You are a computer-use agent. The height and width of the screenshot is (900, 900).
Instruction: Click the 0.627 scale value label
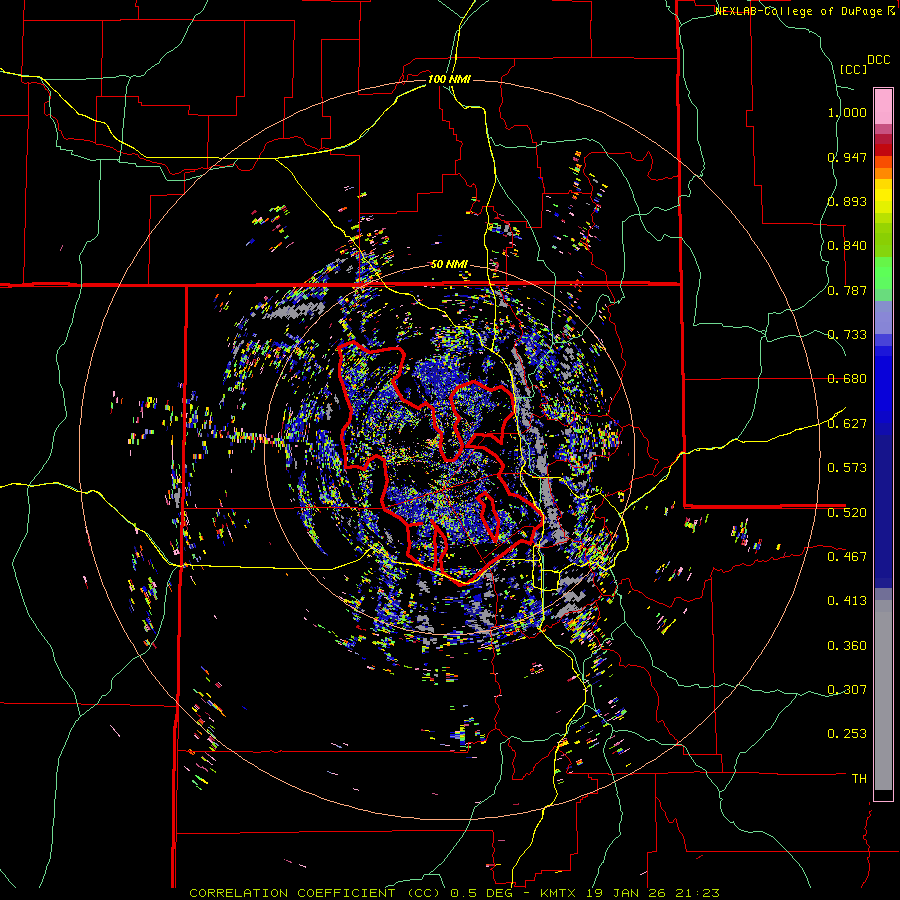(847, 423)
